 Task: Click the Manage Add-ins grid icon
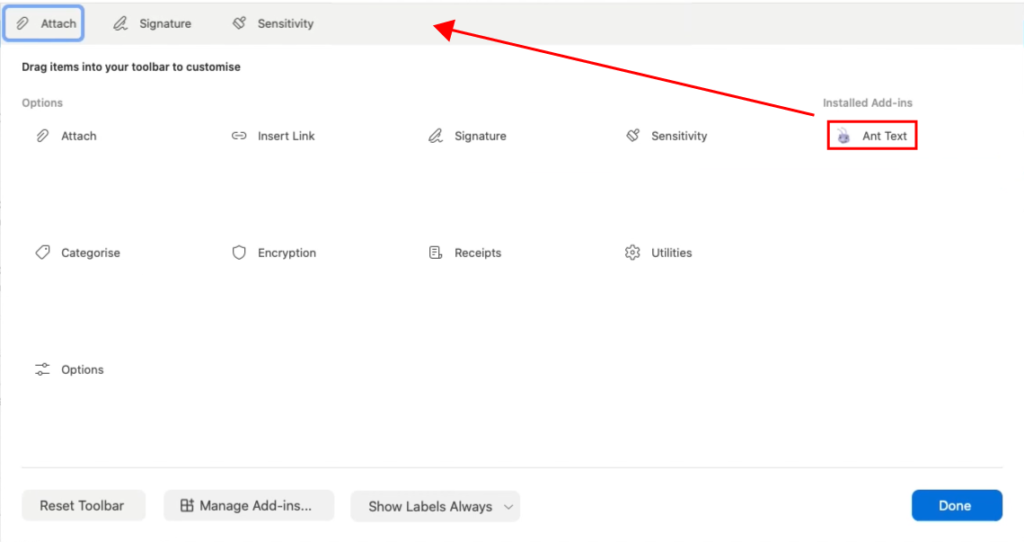187,506
